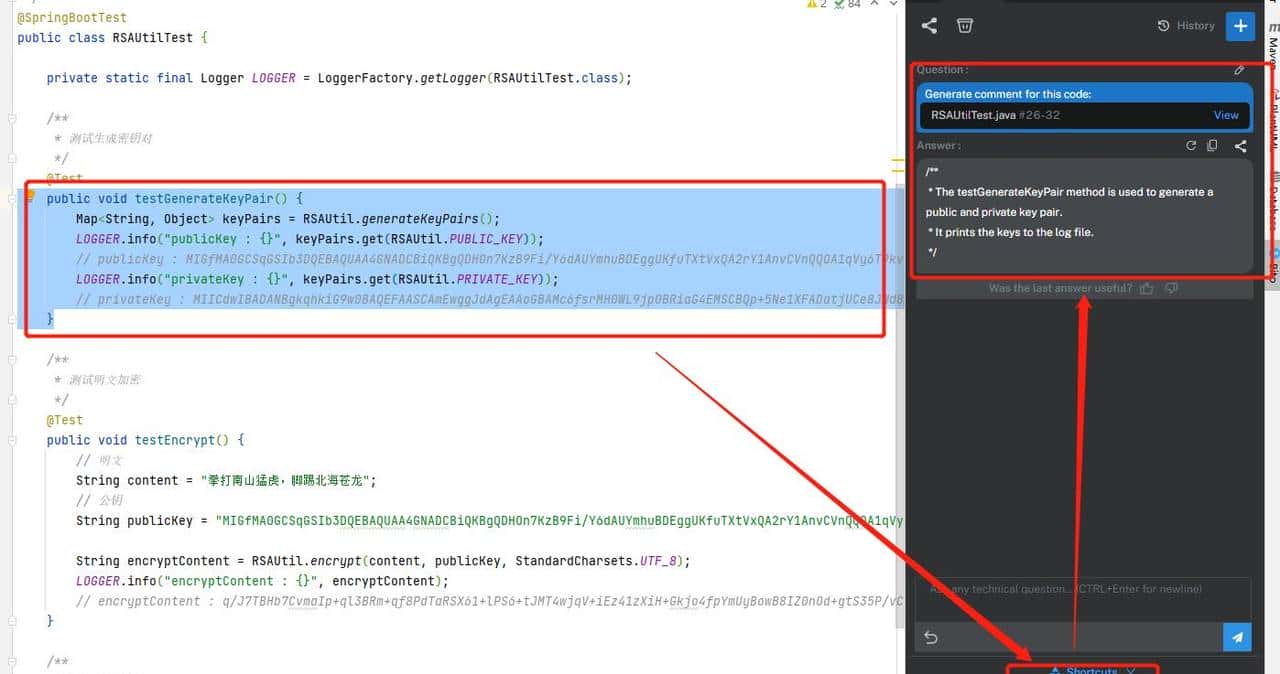Viewport: 1280px width, 674px height.
Task: Mark the last answer as useful (thumbs up)
Action: coord(1147,289)
